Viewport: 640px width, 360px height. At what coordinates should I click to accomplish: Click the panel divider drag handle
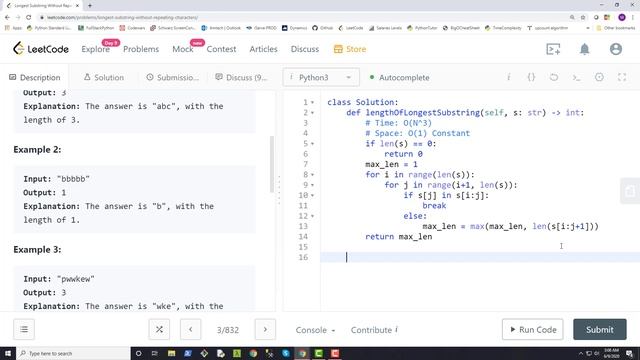[x=279, y=190]
